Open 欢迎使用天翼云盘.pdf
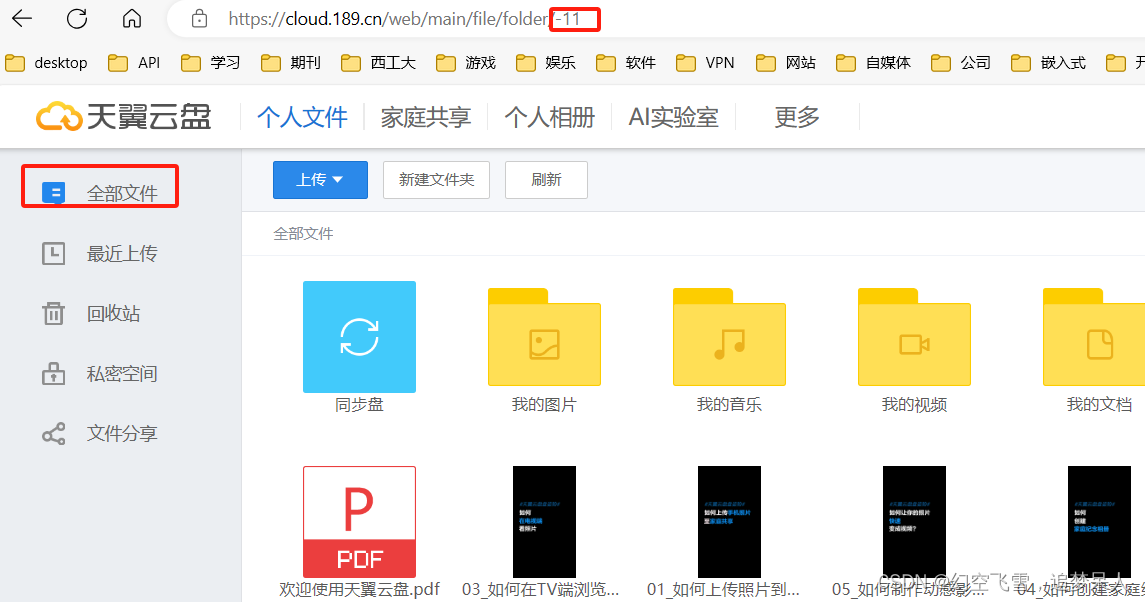Image resolution: width=1145 pixels, height=602 pixels. pyautogui.click(x=359, y=521)
